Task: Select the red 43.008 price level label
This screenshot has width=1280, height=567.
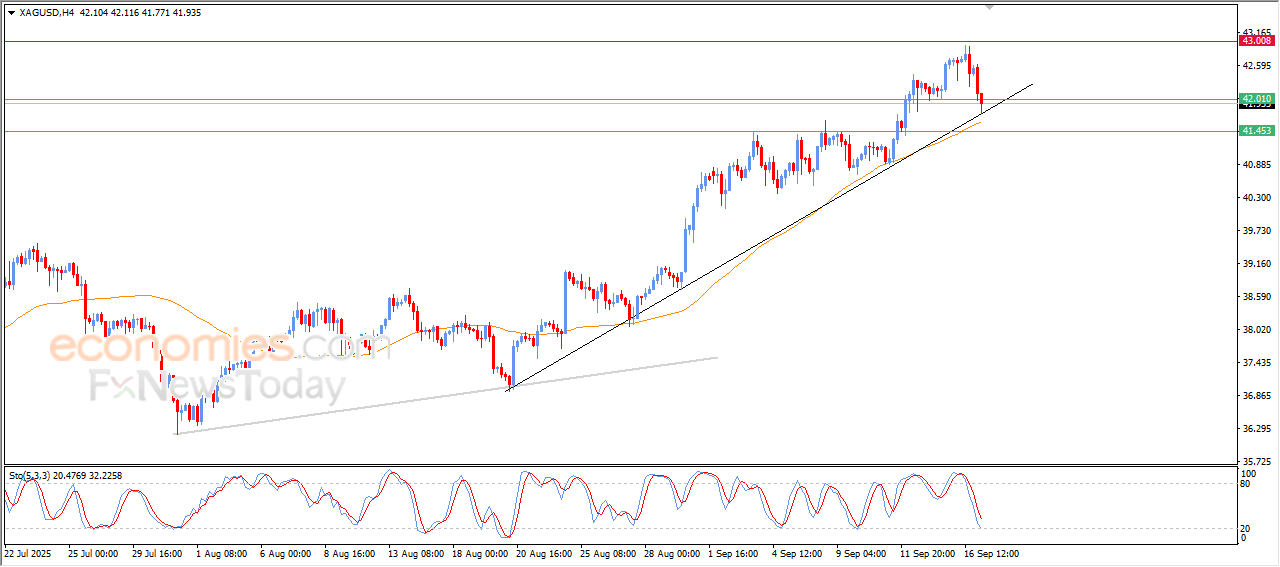Action: (1256, 41)
